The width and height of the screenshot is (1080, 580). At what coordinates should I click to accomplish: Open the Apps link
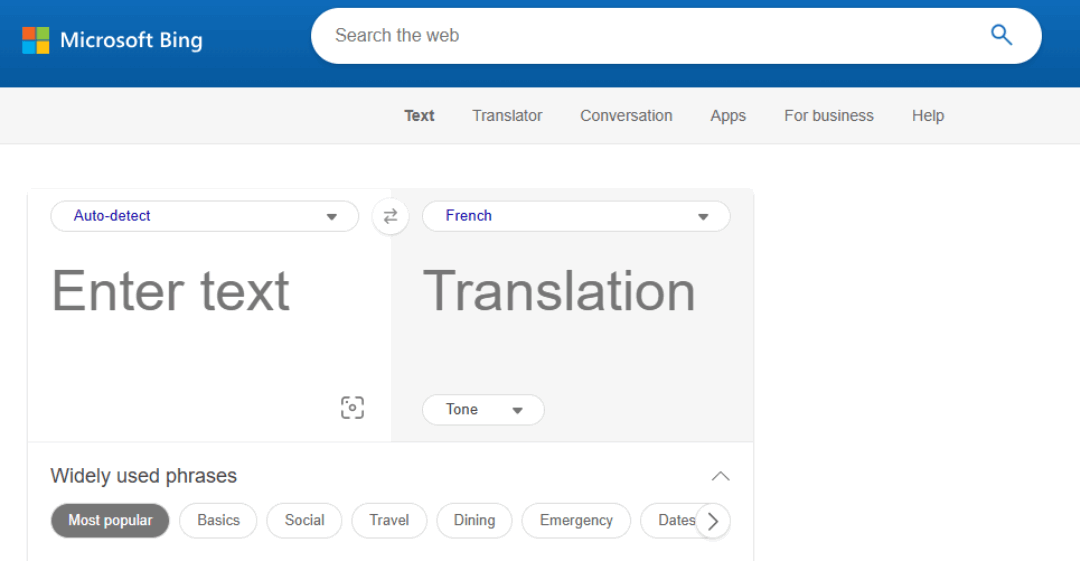pyautogui.click(x=728, y=116)
